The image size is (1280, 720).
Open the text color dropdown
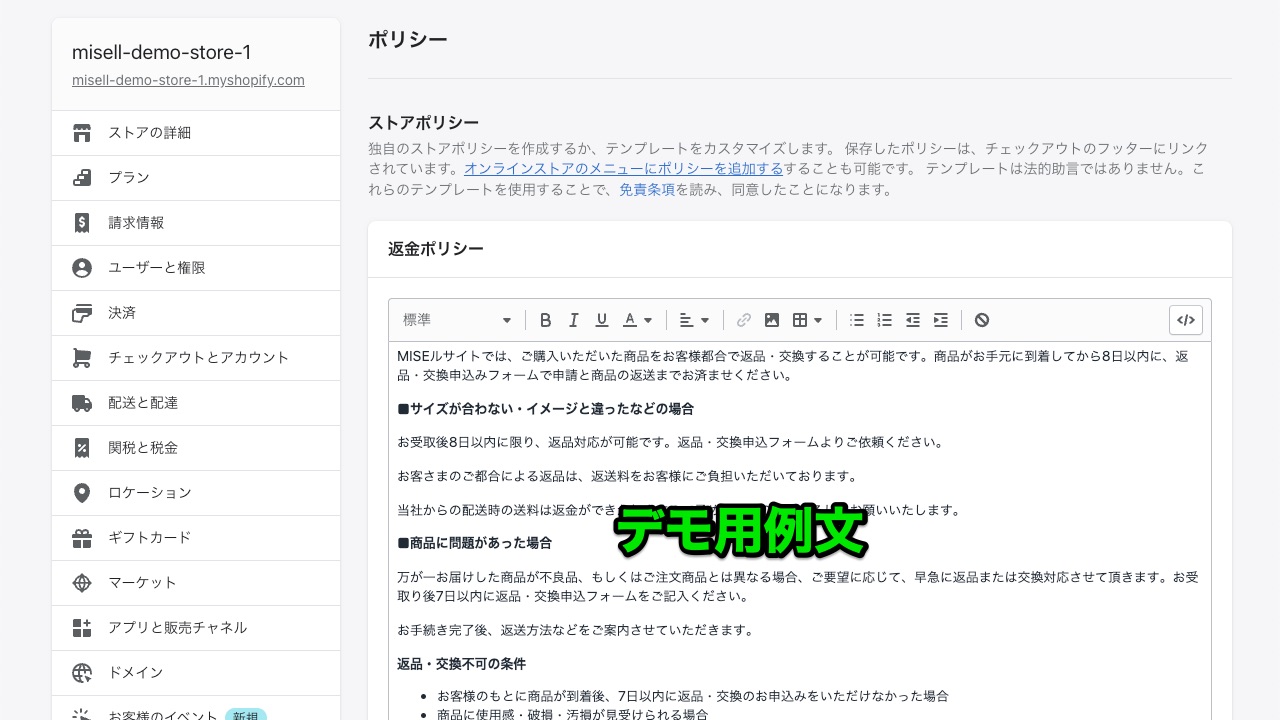pos(637,320)
